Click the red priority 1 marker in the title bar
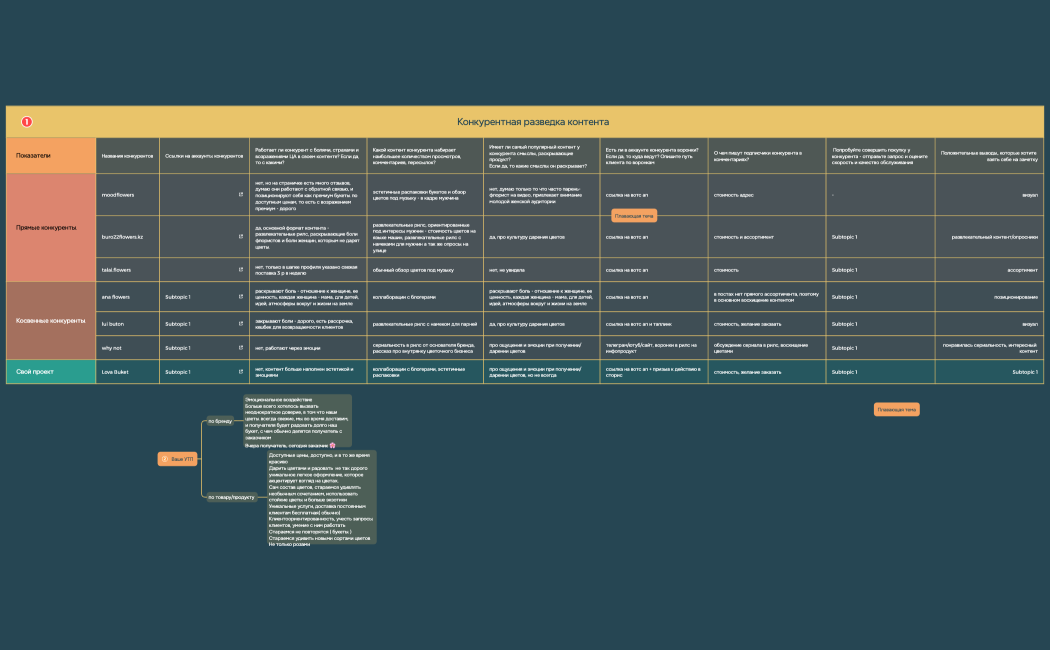Viewport: 1050px width, 650px height. [x=27, y=122]
